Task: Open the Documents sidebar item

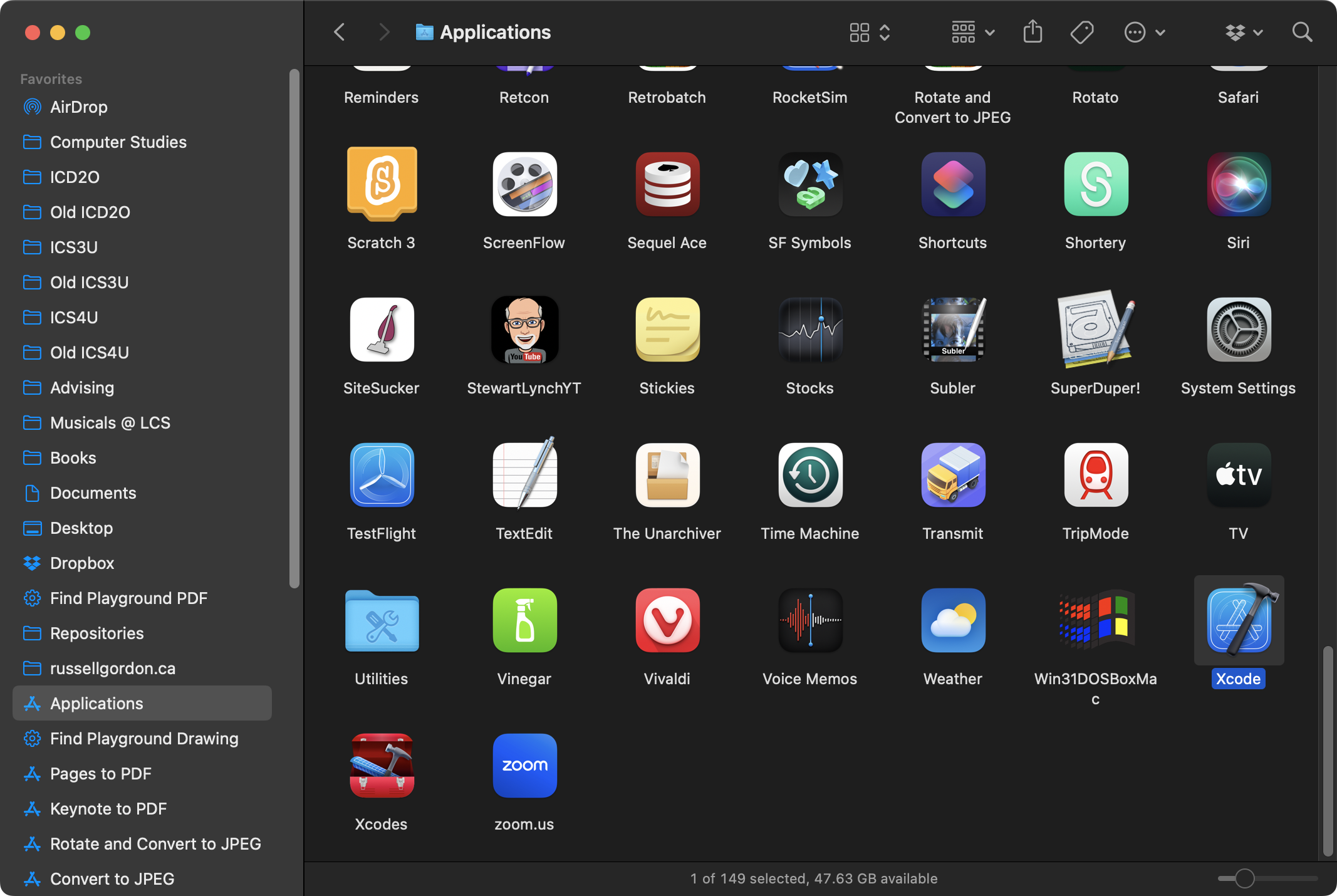Action: pyautogui.click(x=93, y=493)
